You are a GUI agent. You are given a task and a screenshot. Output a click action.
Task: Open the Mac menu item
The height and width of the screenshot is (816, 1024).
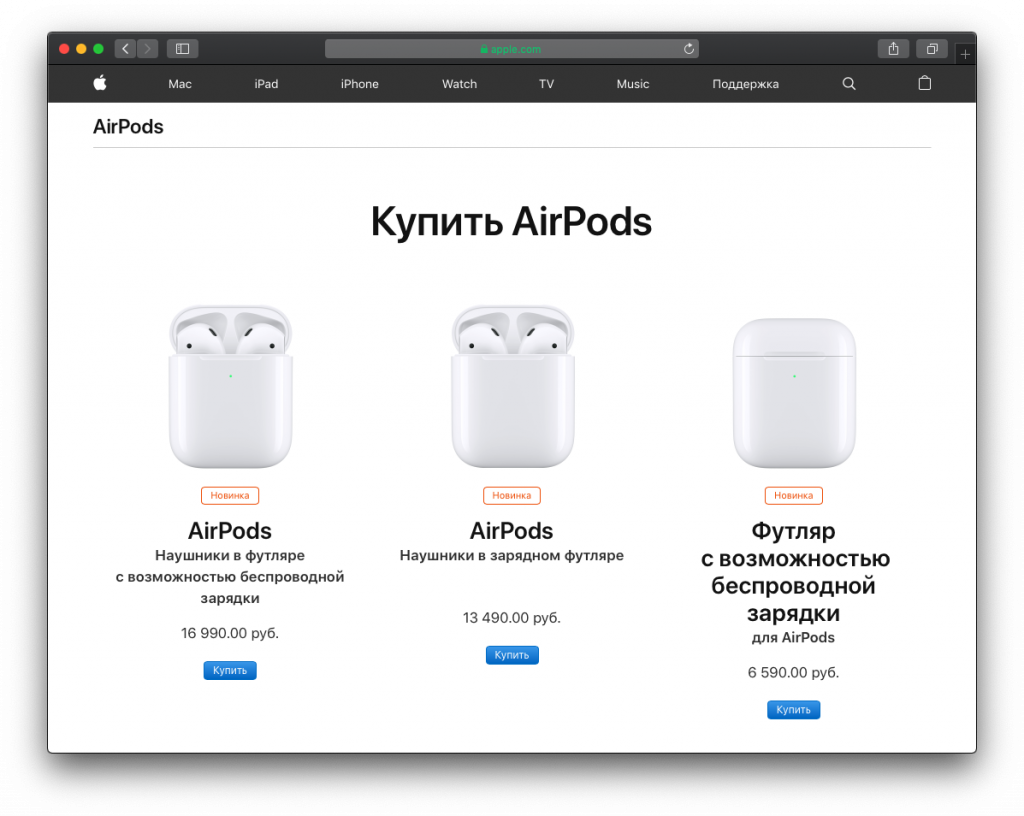[x=180, y=84]
